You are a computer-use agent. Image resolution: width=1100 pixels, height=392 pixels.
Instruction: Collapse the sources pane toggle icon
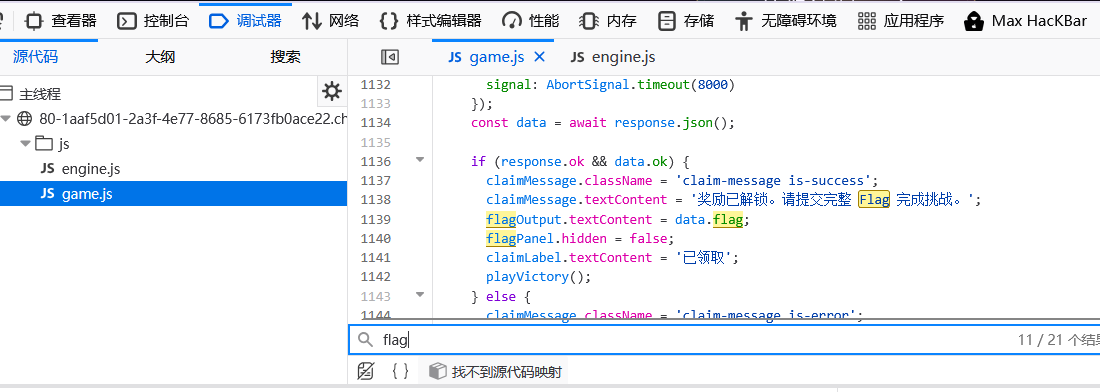tap(390, 58)
